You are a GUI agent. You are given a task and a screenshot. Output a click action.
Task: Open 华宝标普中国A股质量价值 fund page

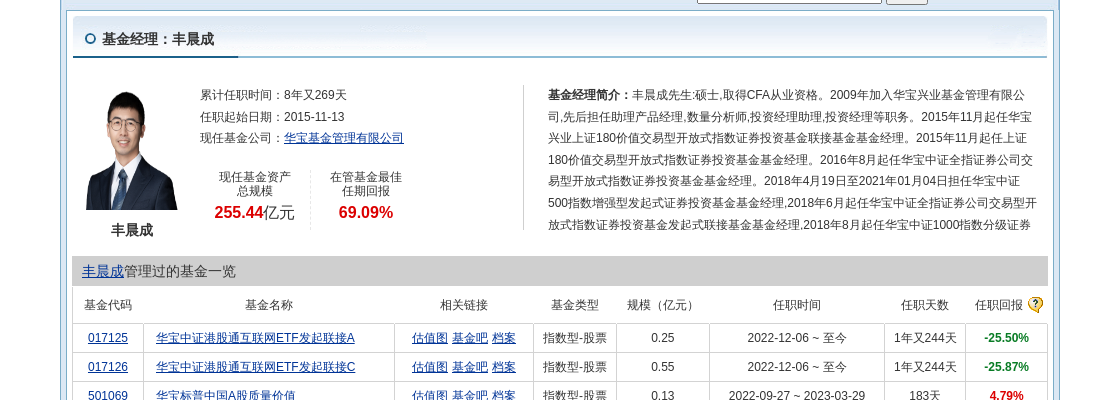pyautogui.click(x=225, y=395)
